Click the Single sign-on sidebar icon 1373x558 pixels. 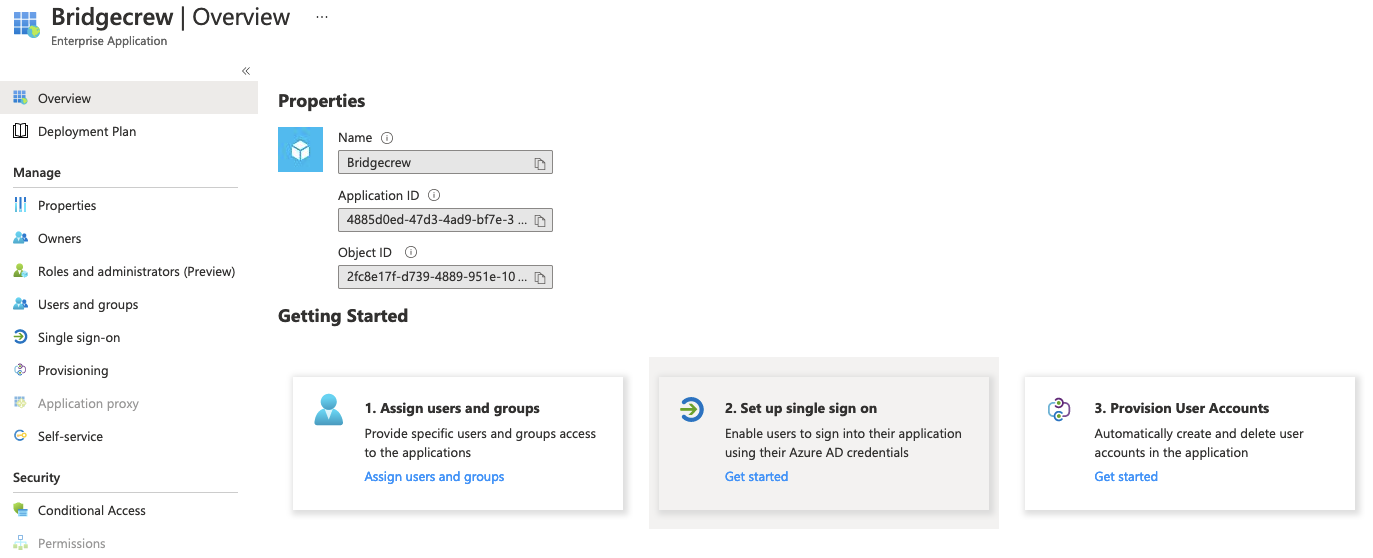pos(20,337)
